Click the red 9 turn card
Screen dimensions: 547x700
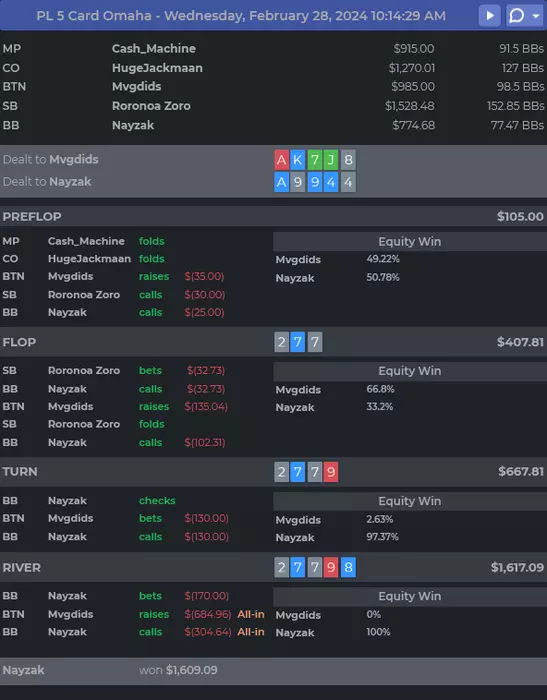331,472
